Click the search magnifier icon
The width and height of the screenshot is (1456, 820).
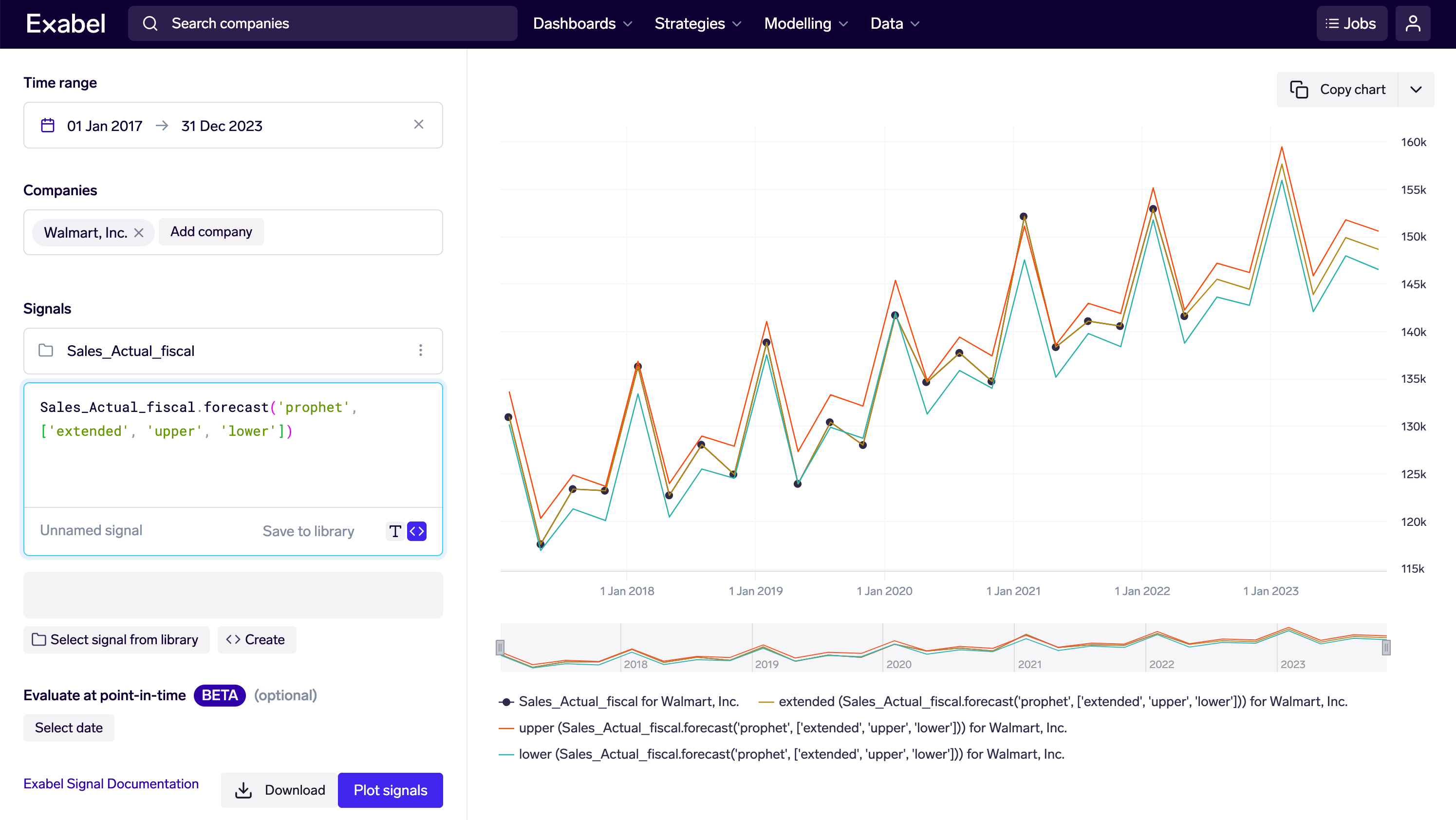[x=150, y=24]
